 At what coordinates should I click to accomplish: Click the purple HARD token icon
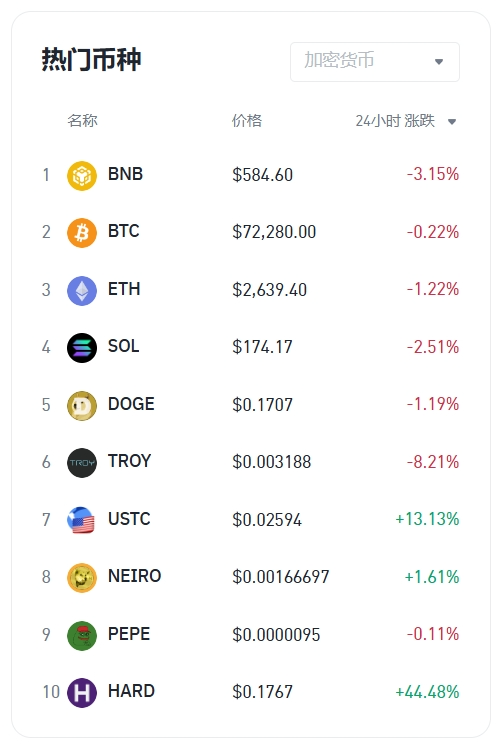82,693
